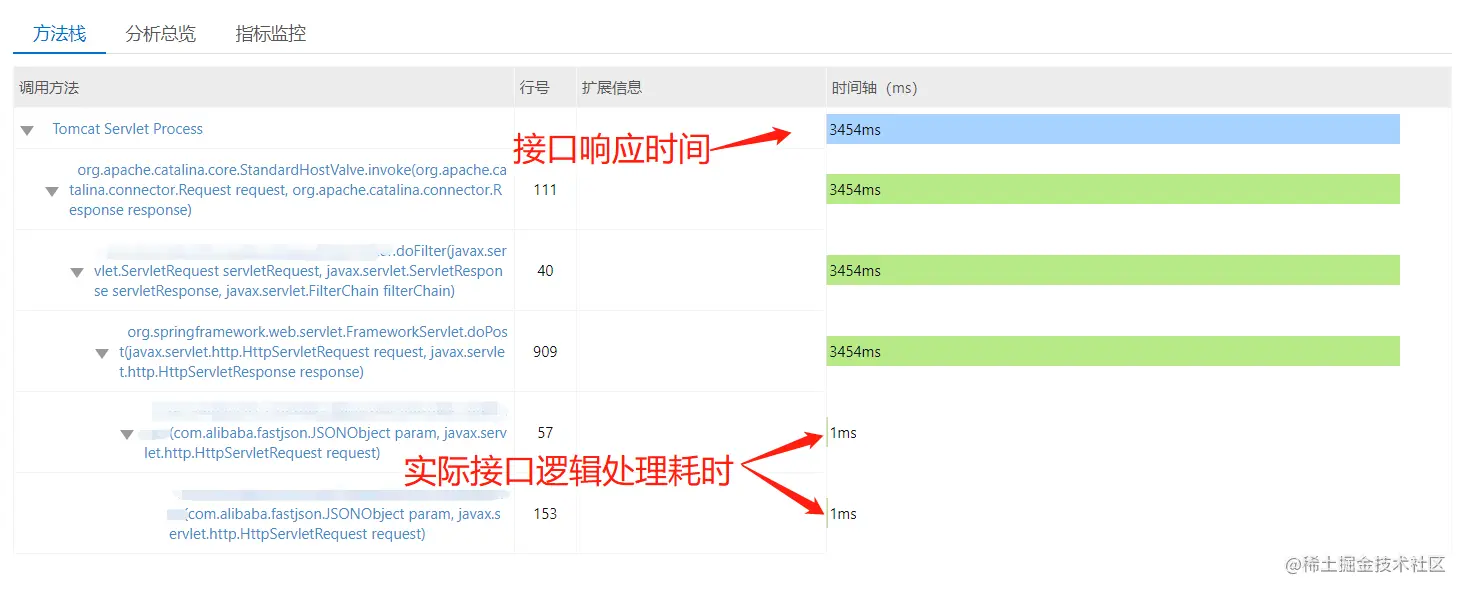Collapse the doFilter method row triangle
Screen dimensions: 1464x593
[77, 272]
